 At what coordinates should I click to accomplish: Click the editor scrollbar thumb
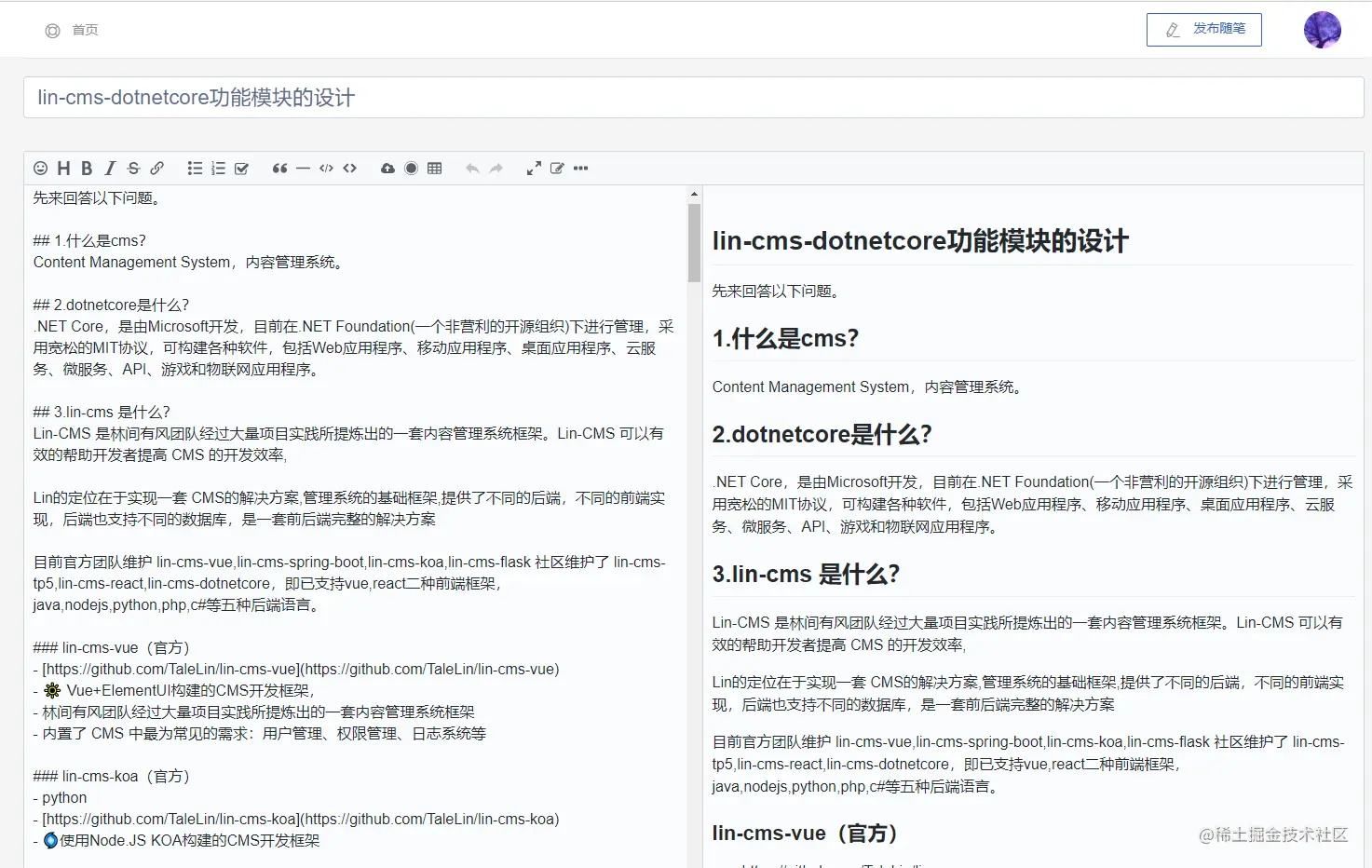click(694, 242)
